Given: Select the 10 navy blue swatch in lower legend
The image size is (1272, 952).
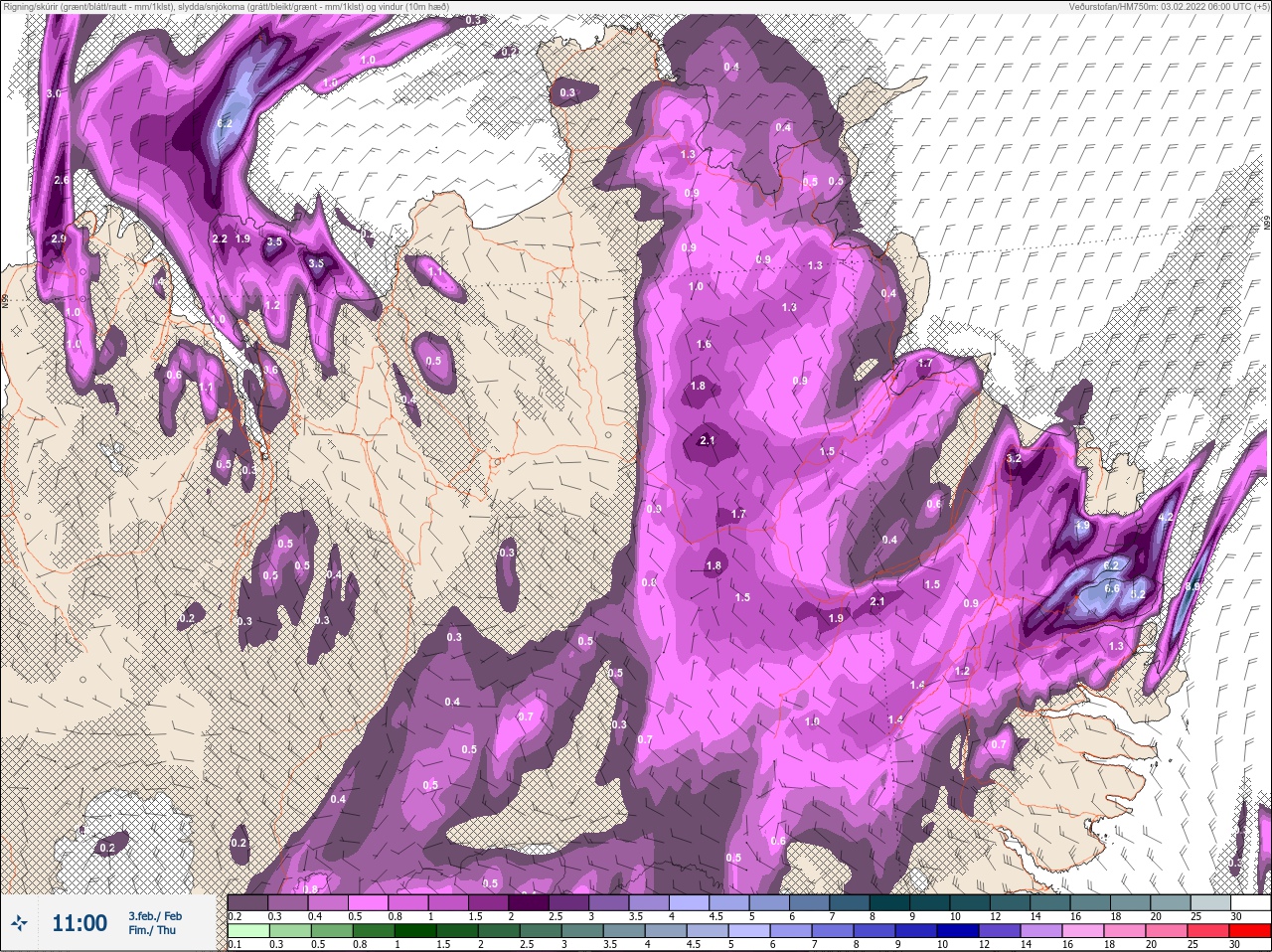Looking at the screenshot, I should click(956, 931).
